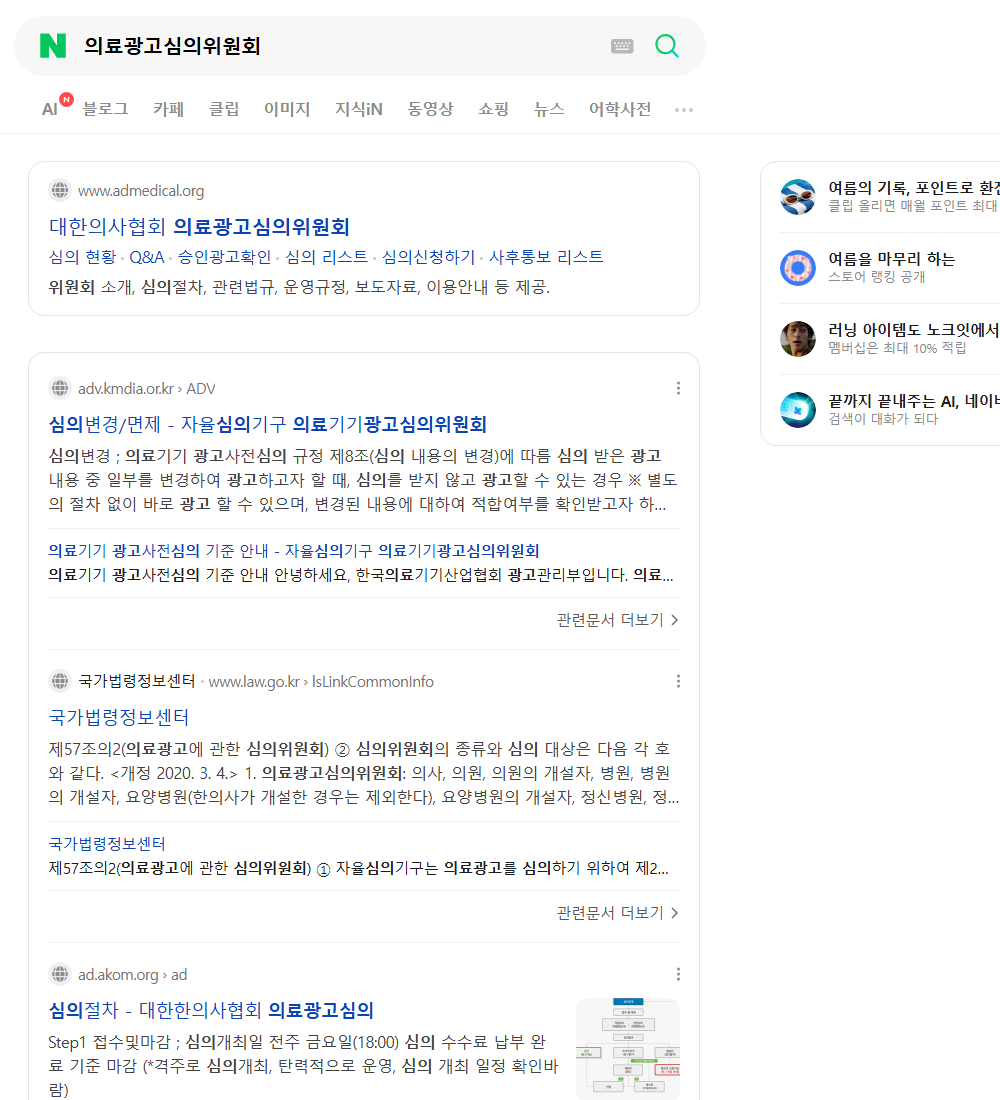Open more options for adv.kmdia.or.kr result
Screen dimensions: 1000x1100
pos(678,388)
